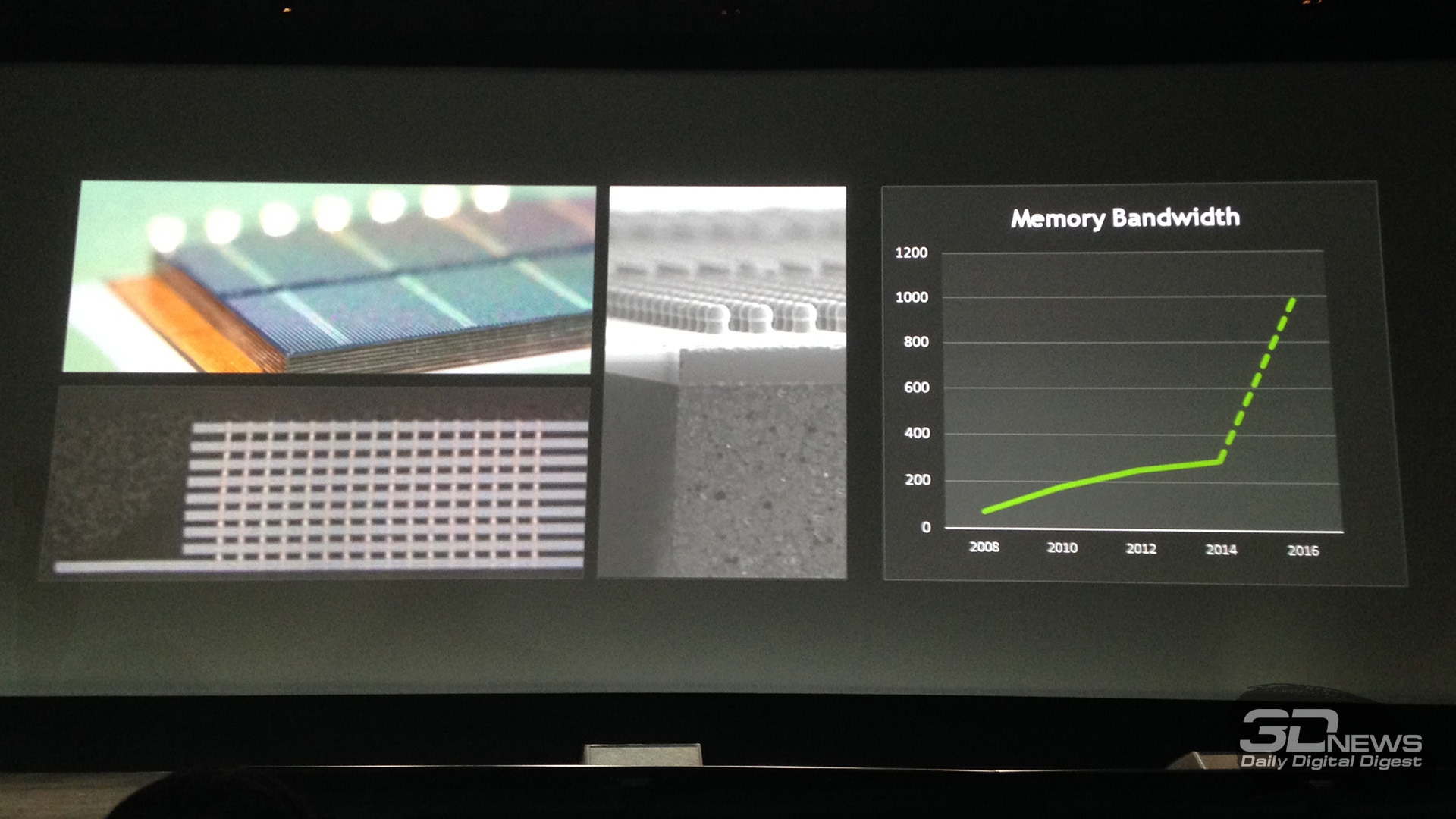The width and height of the screenshot is (1456, 819).
Task: Select the 600 y-axis value
Action: (916, 388)
